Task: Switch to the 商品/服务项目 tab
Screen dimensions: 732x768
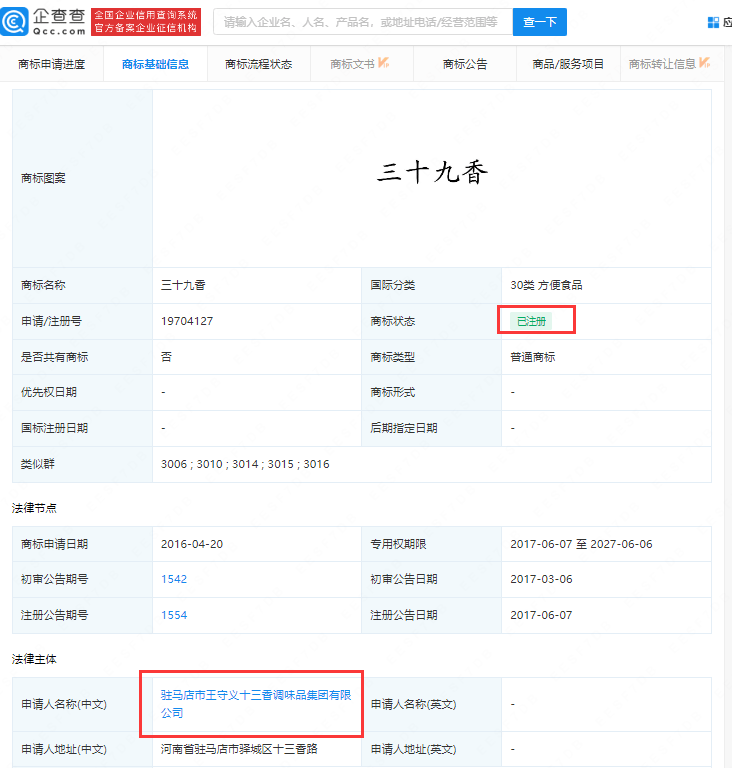Action: (x=568, y=64)
